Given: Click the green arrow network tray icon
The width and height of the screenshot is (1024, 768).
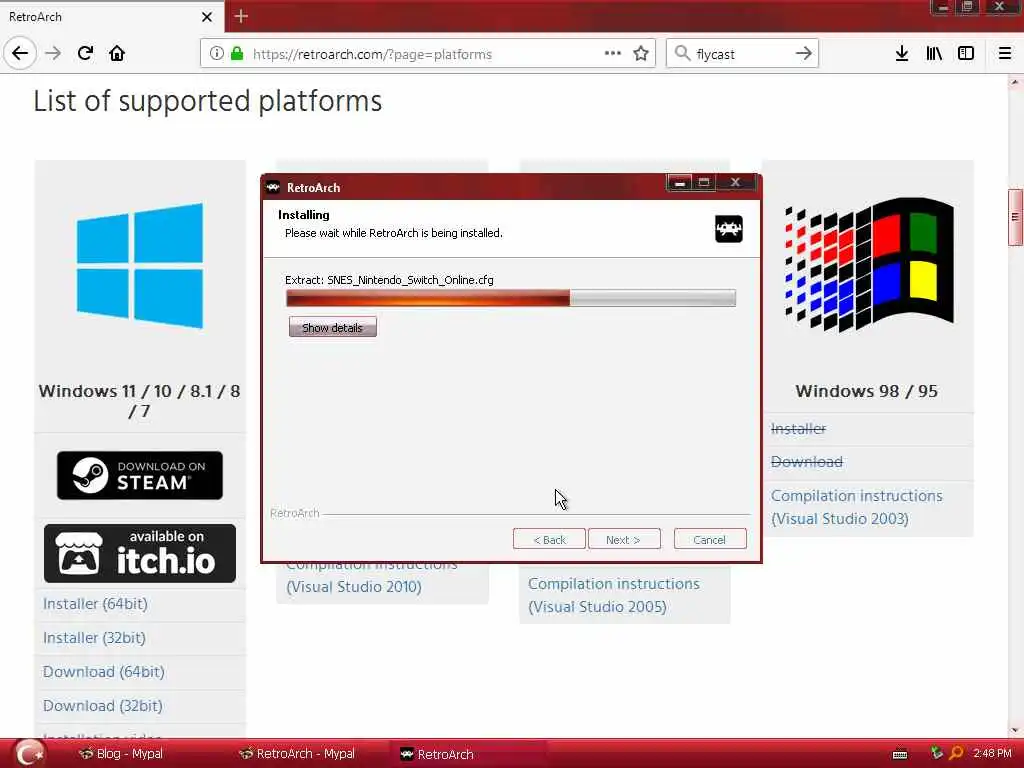Looking at the screenshot, I should (937, 753).
